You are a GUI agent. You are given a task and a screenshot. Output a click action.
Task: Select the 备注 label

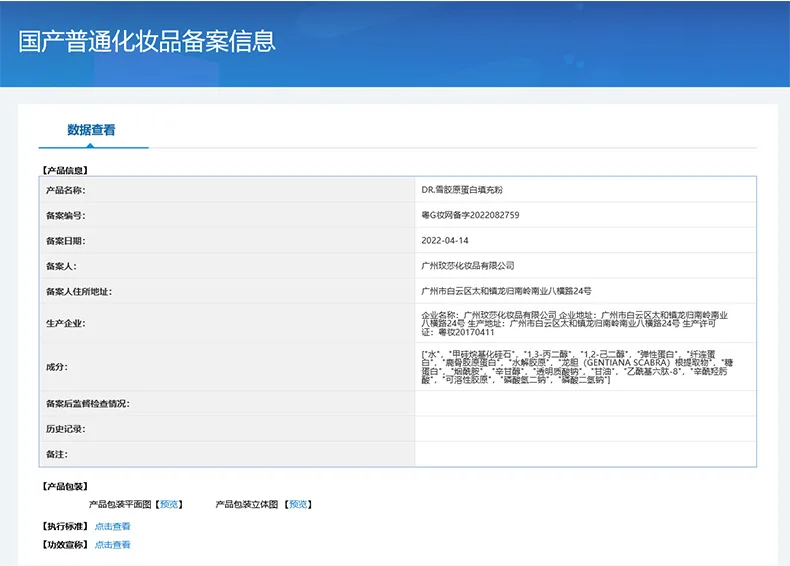click(56, 454)
